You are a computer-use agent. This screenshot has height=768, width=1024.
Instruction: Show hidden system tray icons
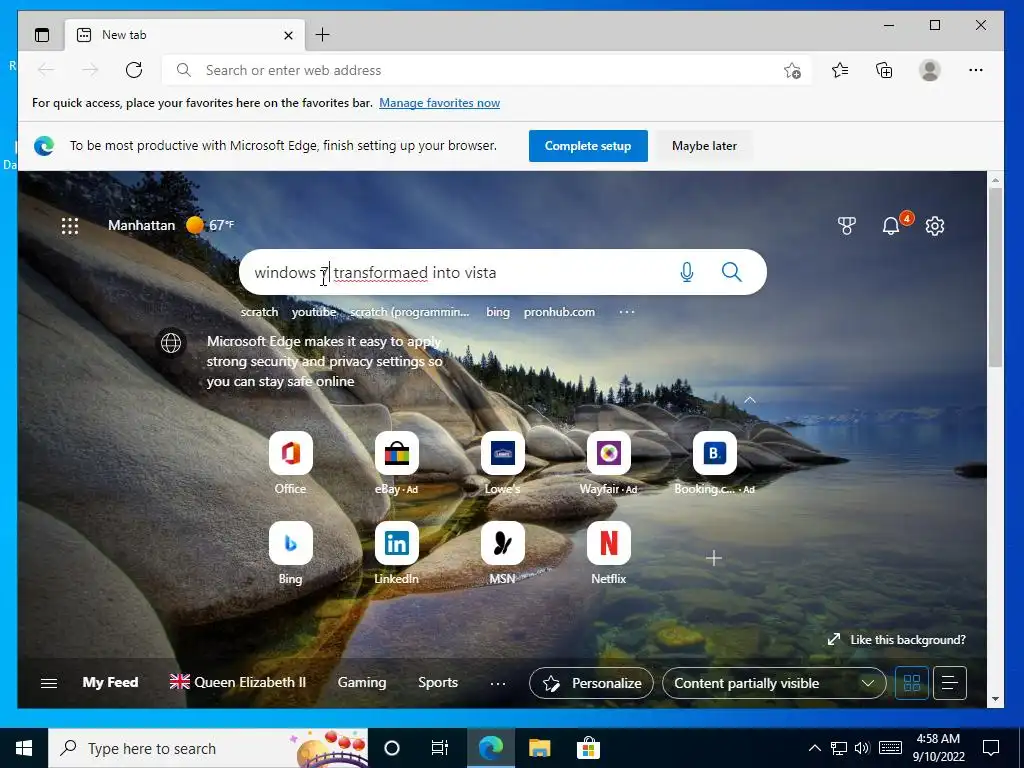[x=814, y=748]
